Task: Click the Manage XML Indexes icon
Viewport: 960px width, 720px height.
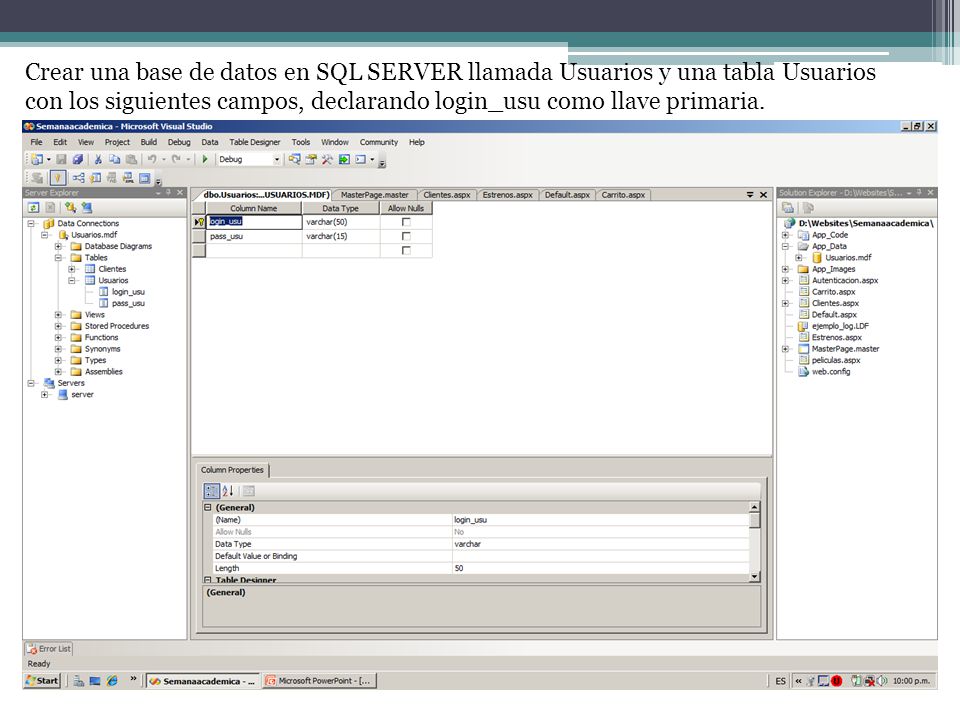Action: (x=128, y=178)
